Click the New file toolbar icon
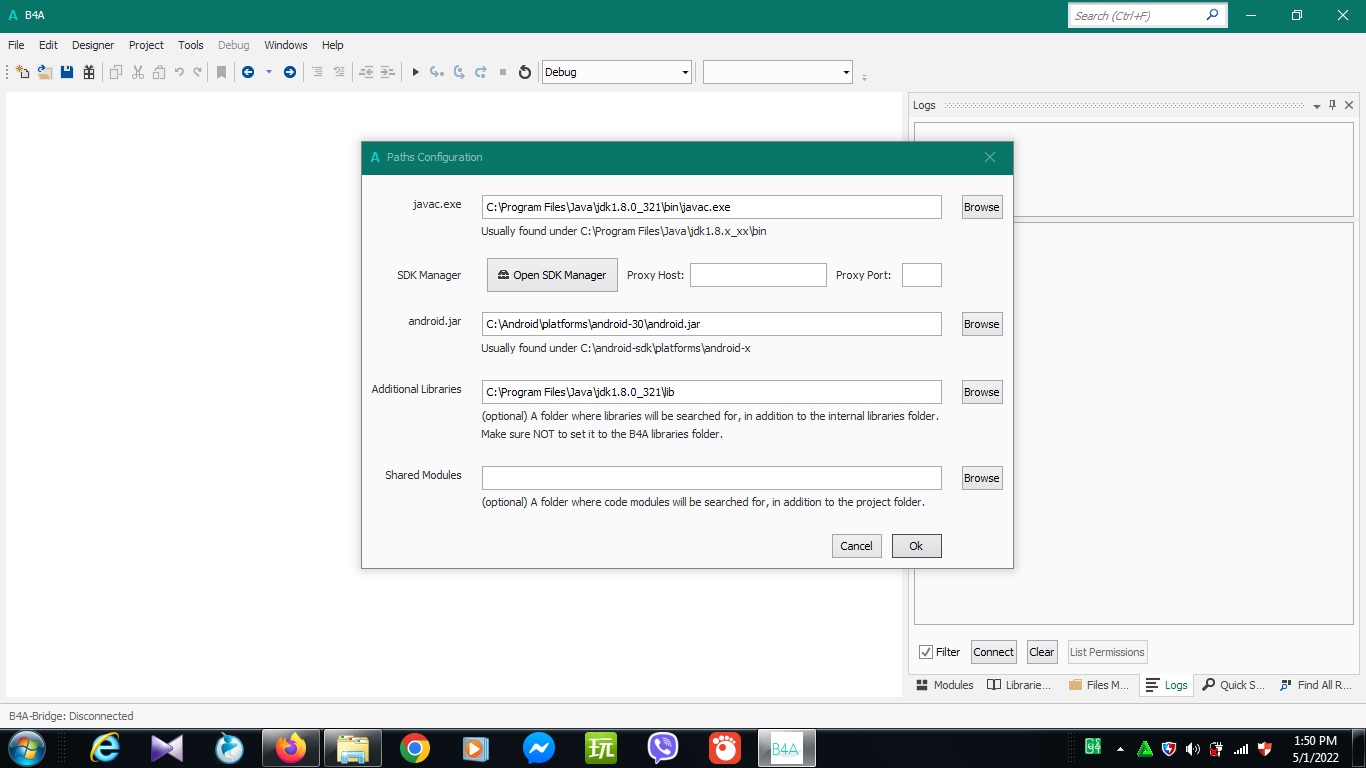The width and height of the screenshot is (1366, 768). [23, 72]
